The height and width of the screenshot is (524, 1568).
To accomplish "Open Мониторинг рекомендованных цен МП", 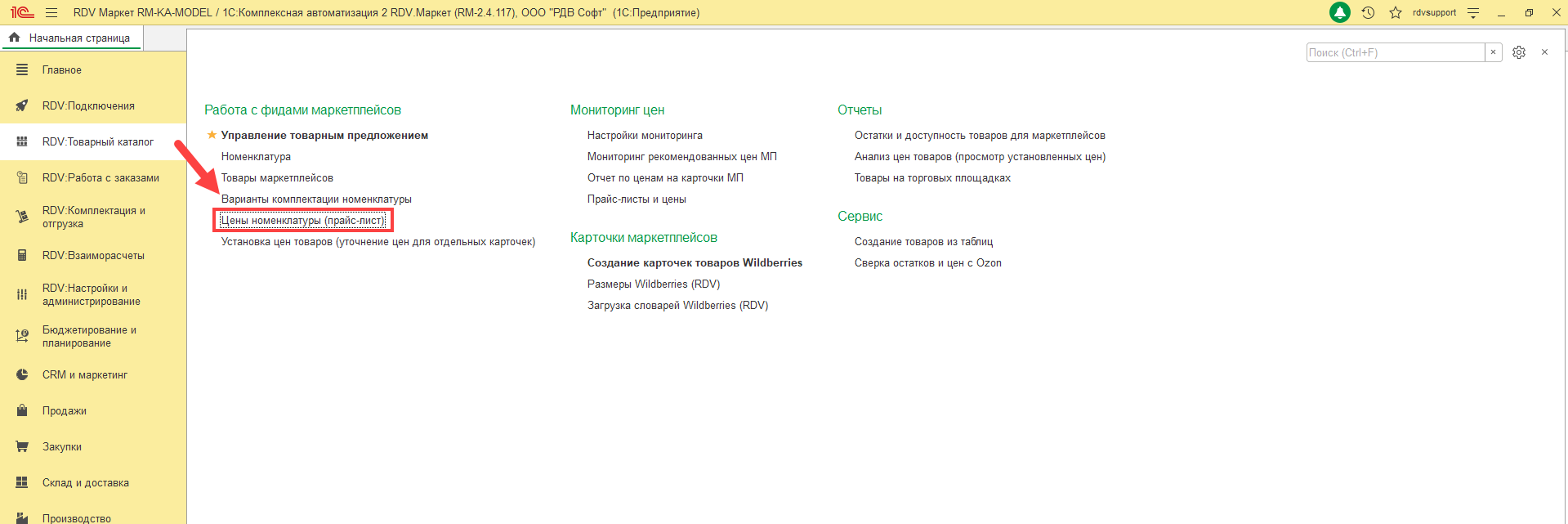I will coord(682,157).
